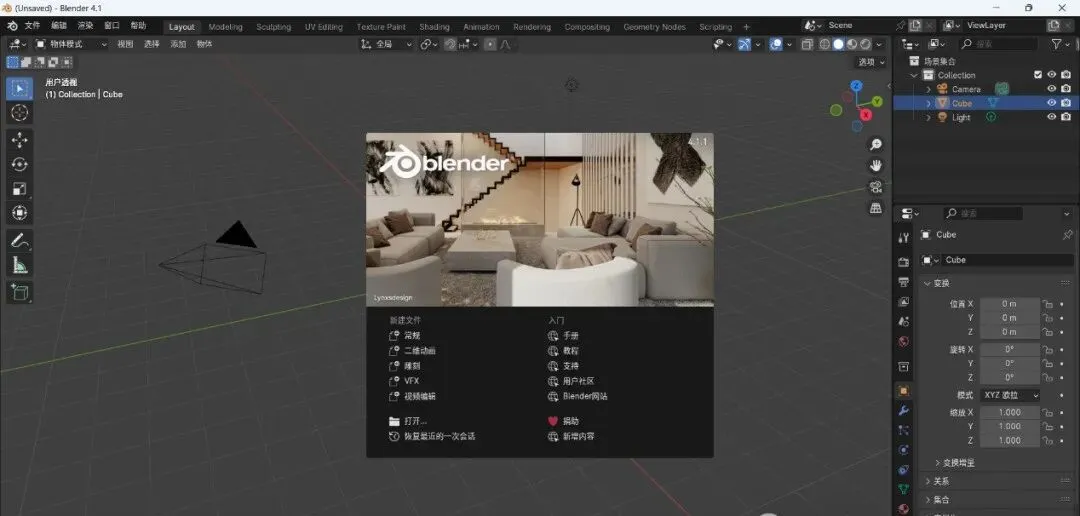Open the View Layer properties tab
The image size is (1080, 516).
click(904, 302)
